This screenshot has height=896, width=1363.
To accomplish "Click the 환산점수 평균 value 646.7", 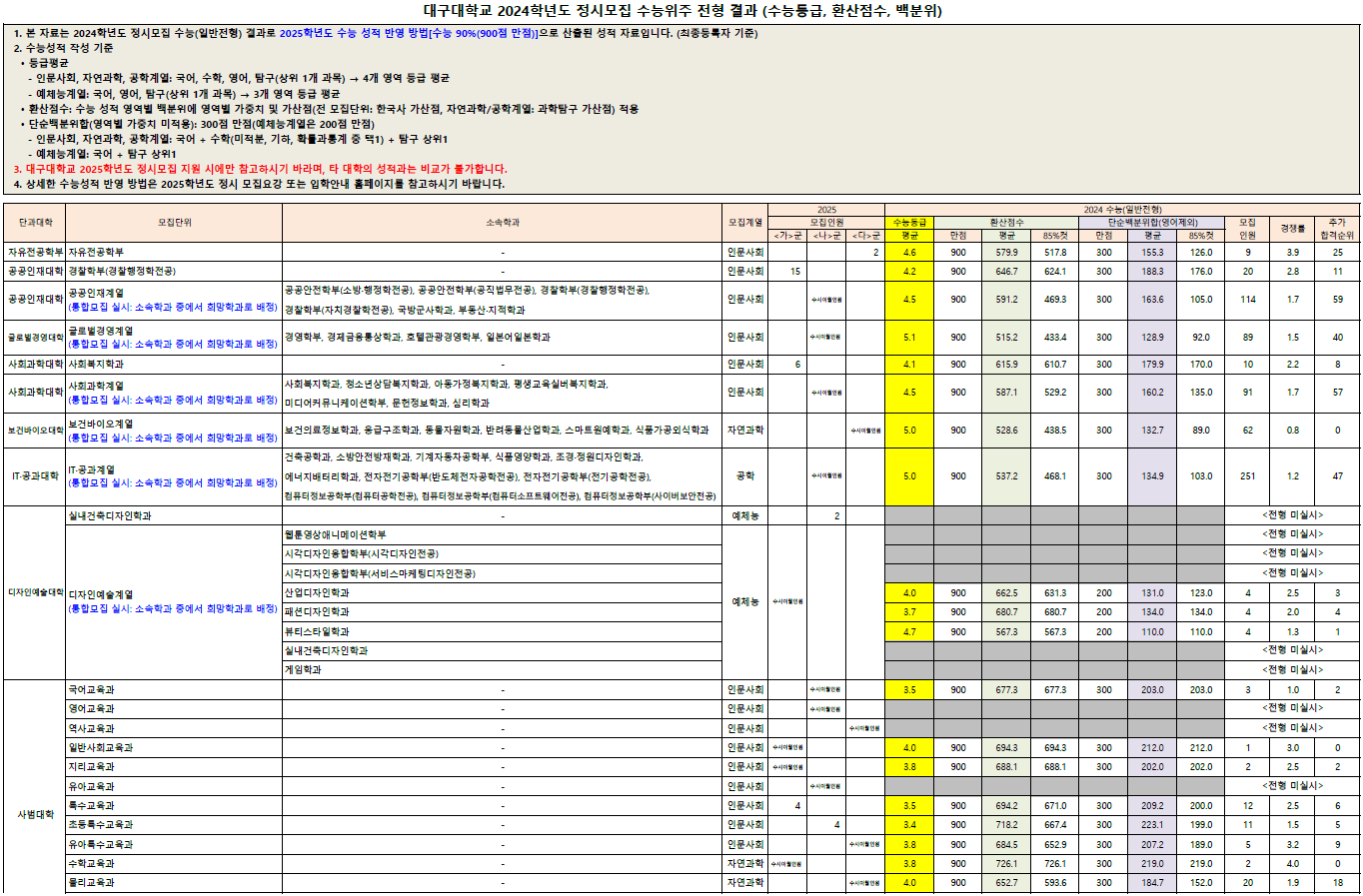I will point(1006,271).
